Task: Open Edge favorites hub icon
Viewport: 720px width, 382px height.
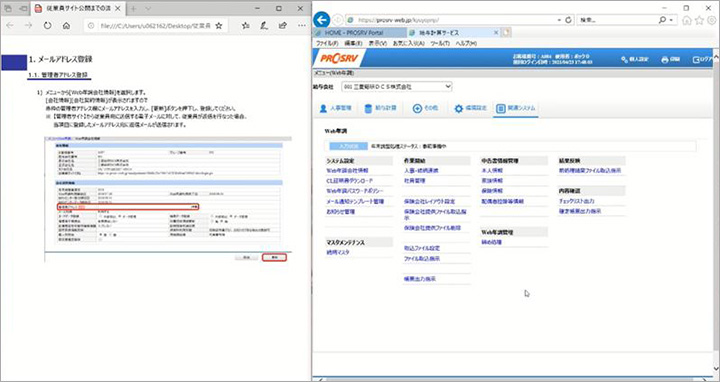Action: click(246, 26)
